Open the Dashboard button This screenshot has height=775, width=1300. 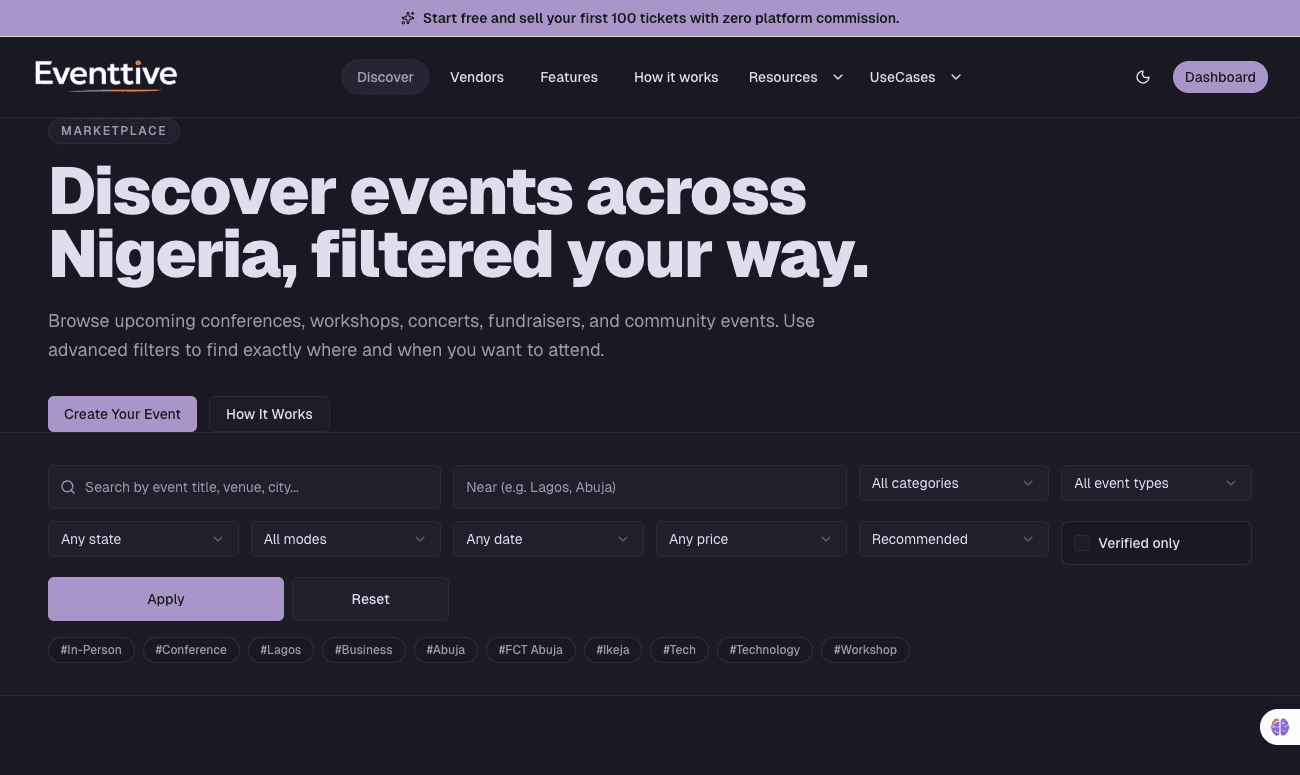pyautogui.click(x=1220, y=77)
